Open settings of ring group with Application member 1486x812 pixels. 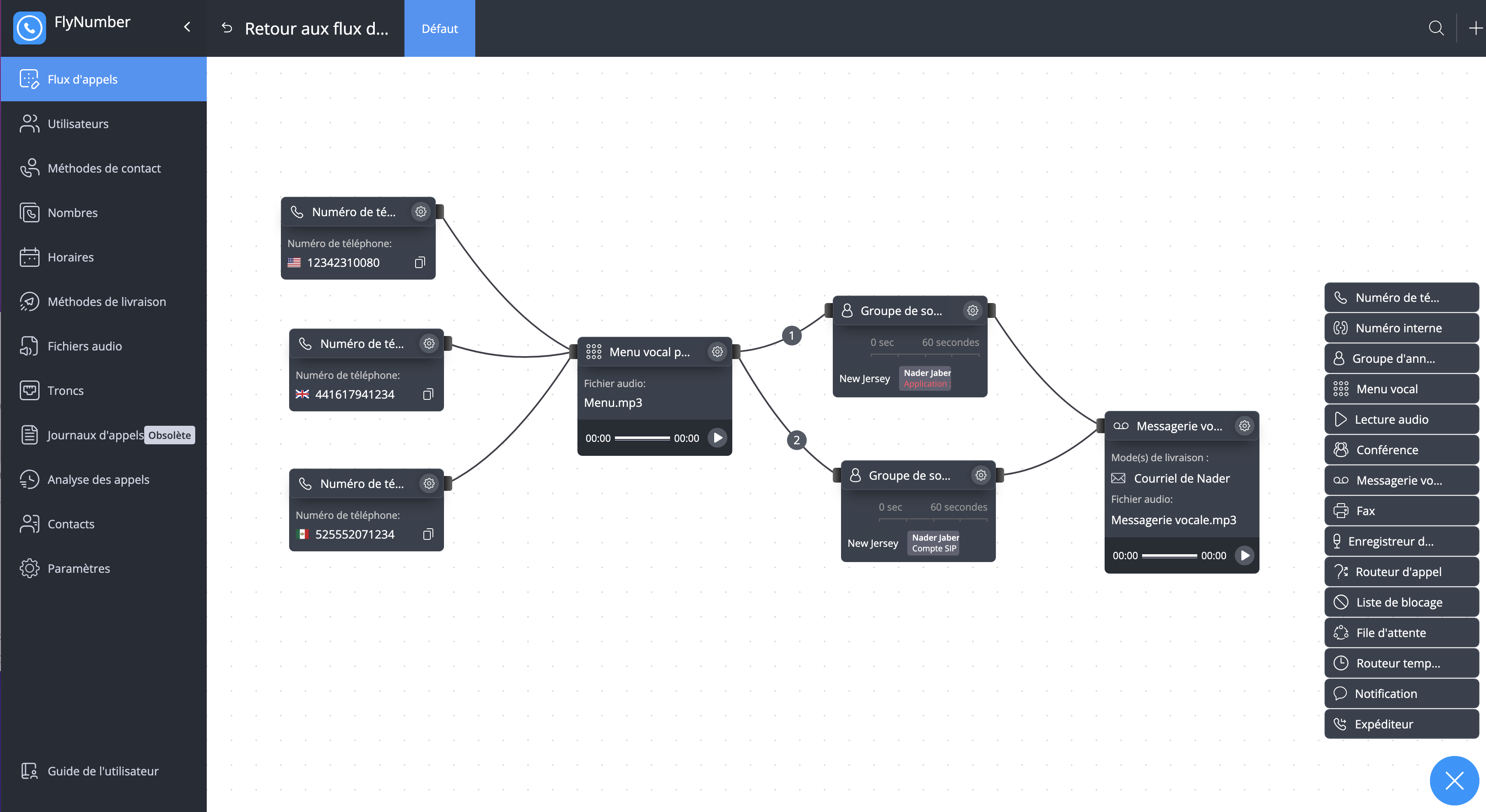point(972,311)
